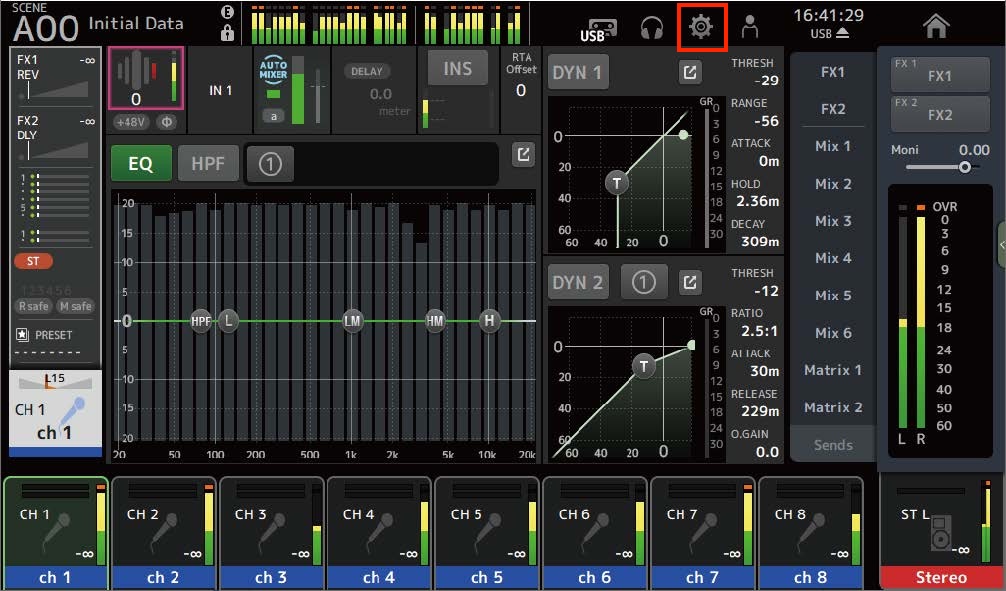
Task: Toggle the EQ on button
Action: [141, 163]
